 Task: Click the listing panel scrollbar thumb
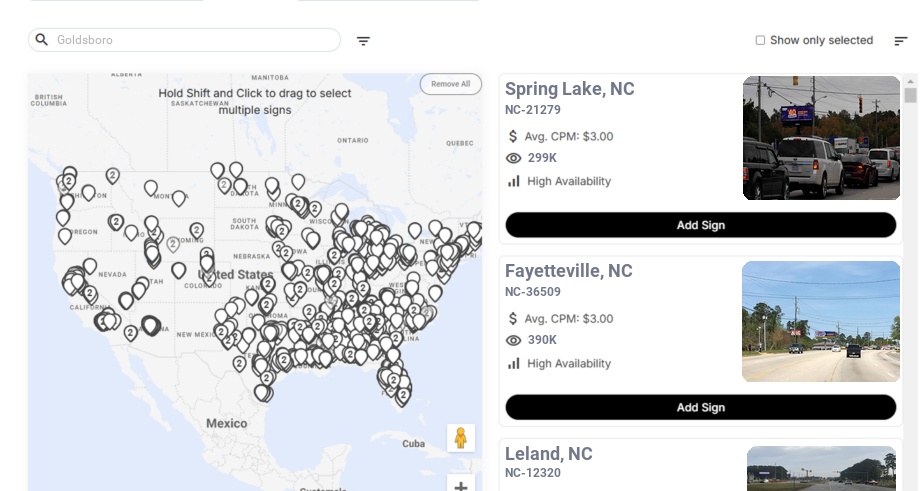tap(910, 96)
